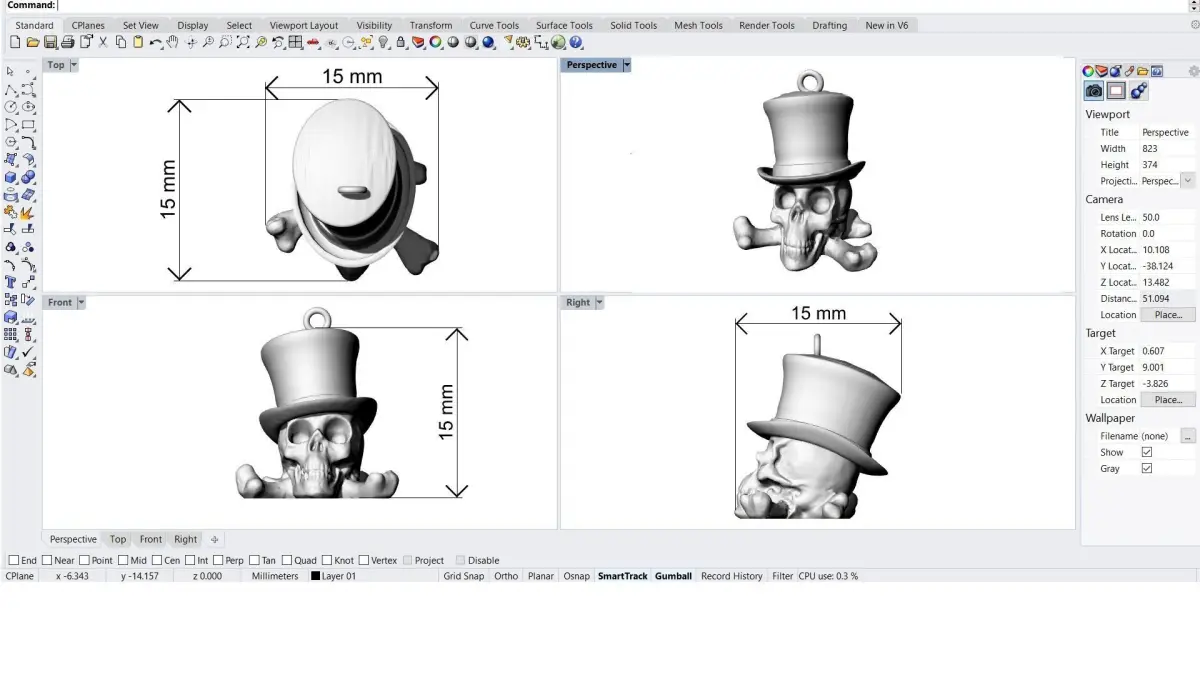Enable the Perp osnap checkbox
The width and height of the screenshot is (1200, 675).
217,560
